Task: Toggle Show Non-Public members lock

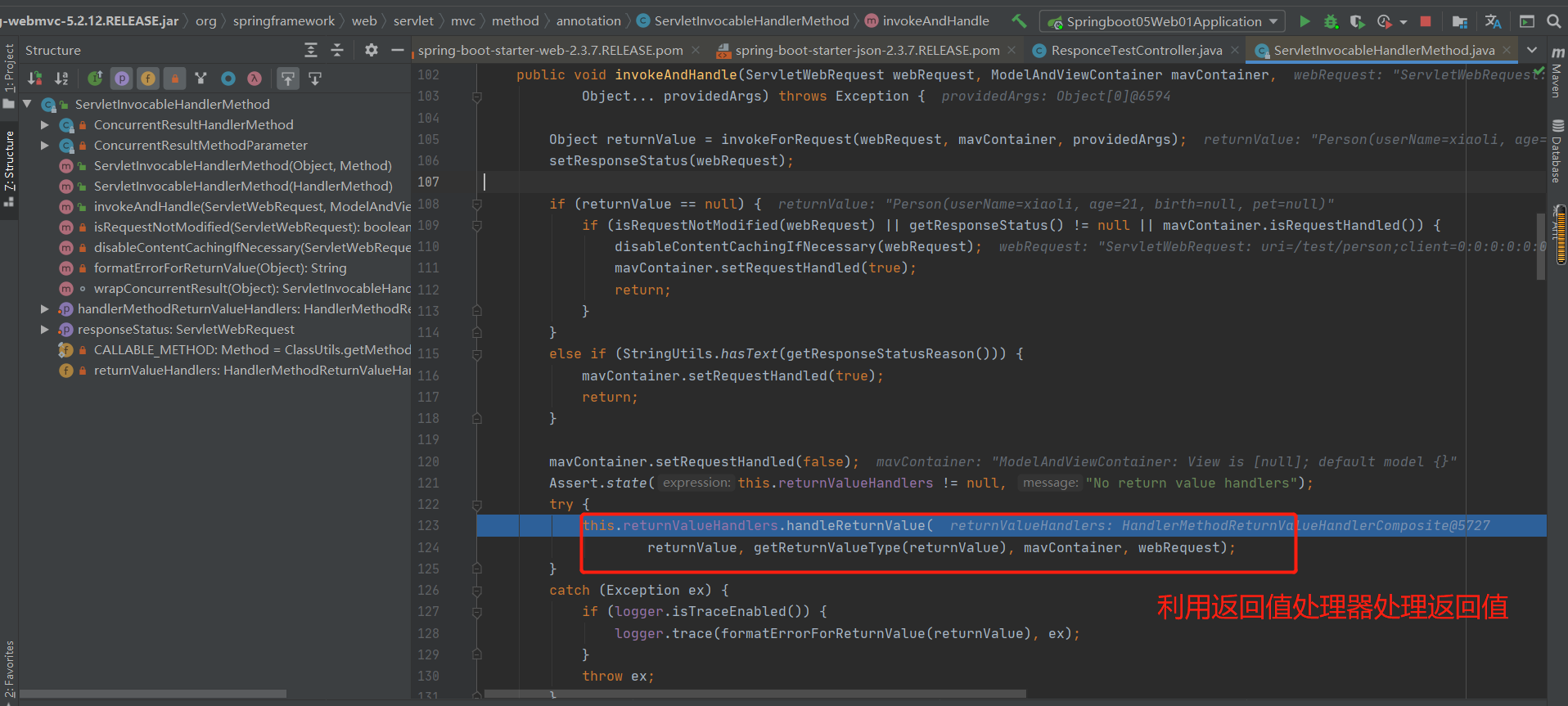Action: tap(174, 79)
